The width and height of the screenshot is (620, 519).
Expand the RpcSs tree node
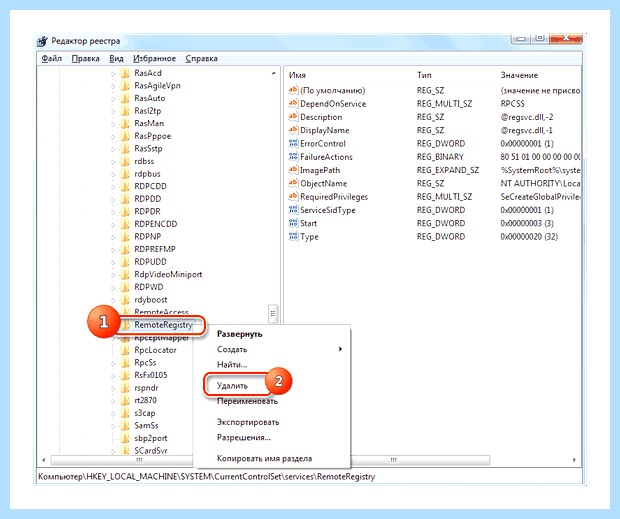click(113, 363)
